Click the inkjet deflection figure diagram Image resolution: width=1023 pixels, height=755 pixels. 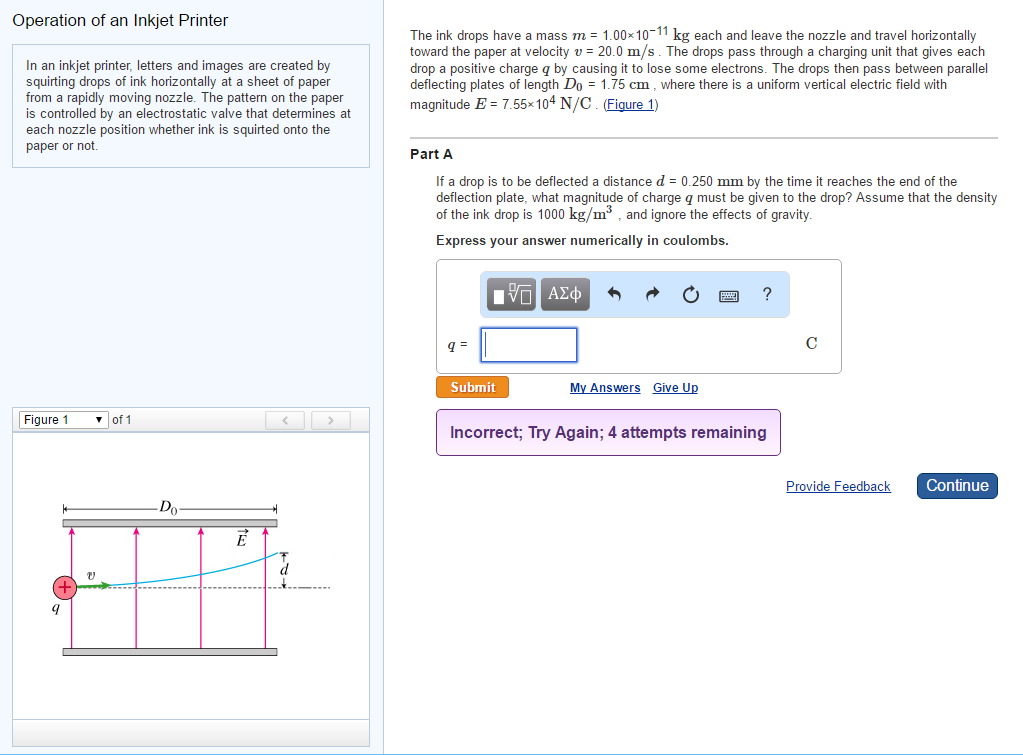pyautogui.click(x=170, y=583)
